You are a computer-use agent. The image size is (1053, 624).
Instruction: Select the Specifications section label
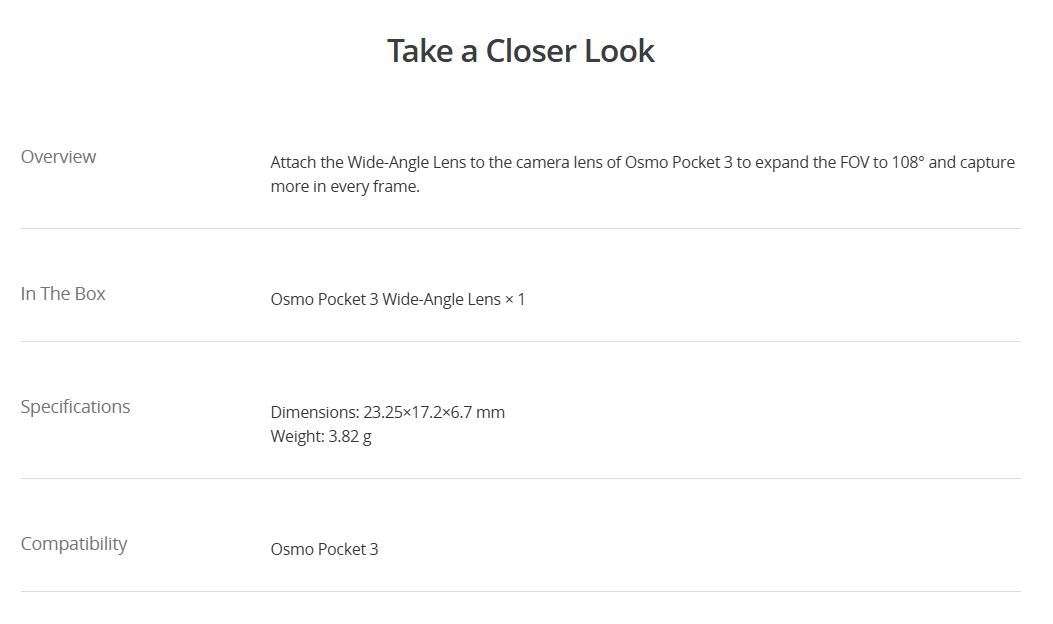pos(75,407)
